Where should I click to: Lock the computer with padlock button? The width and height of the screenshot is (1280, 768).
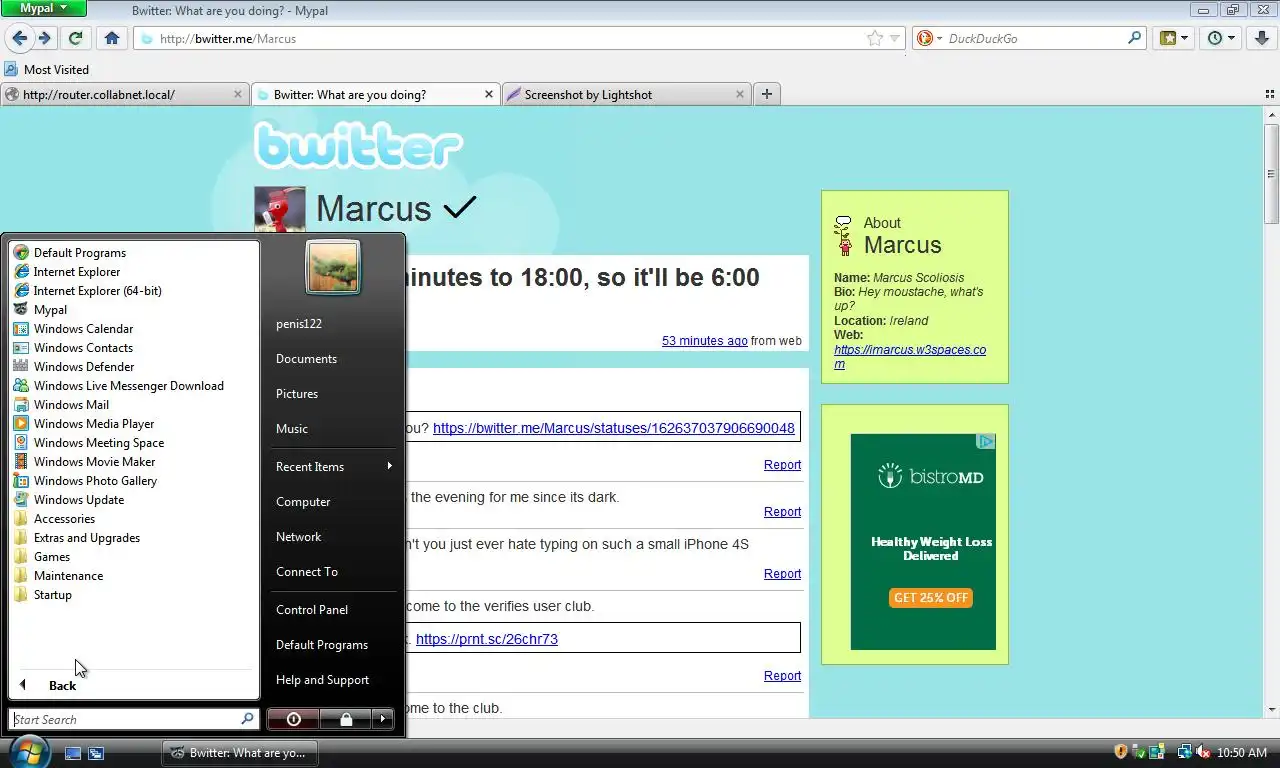coord(346,719)
